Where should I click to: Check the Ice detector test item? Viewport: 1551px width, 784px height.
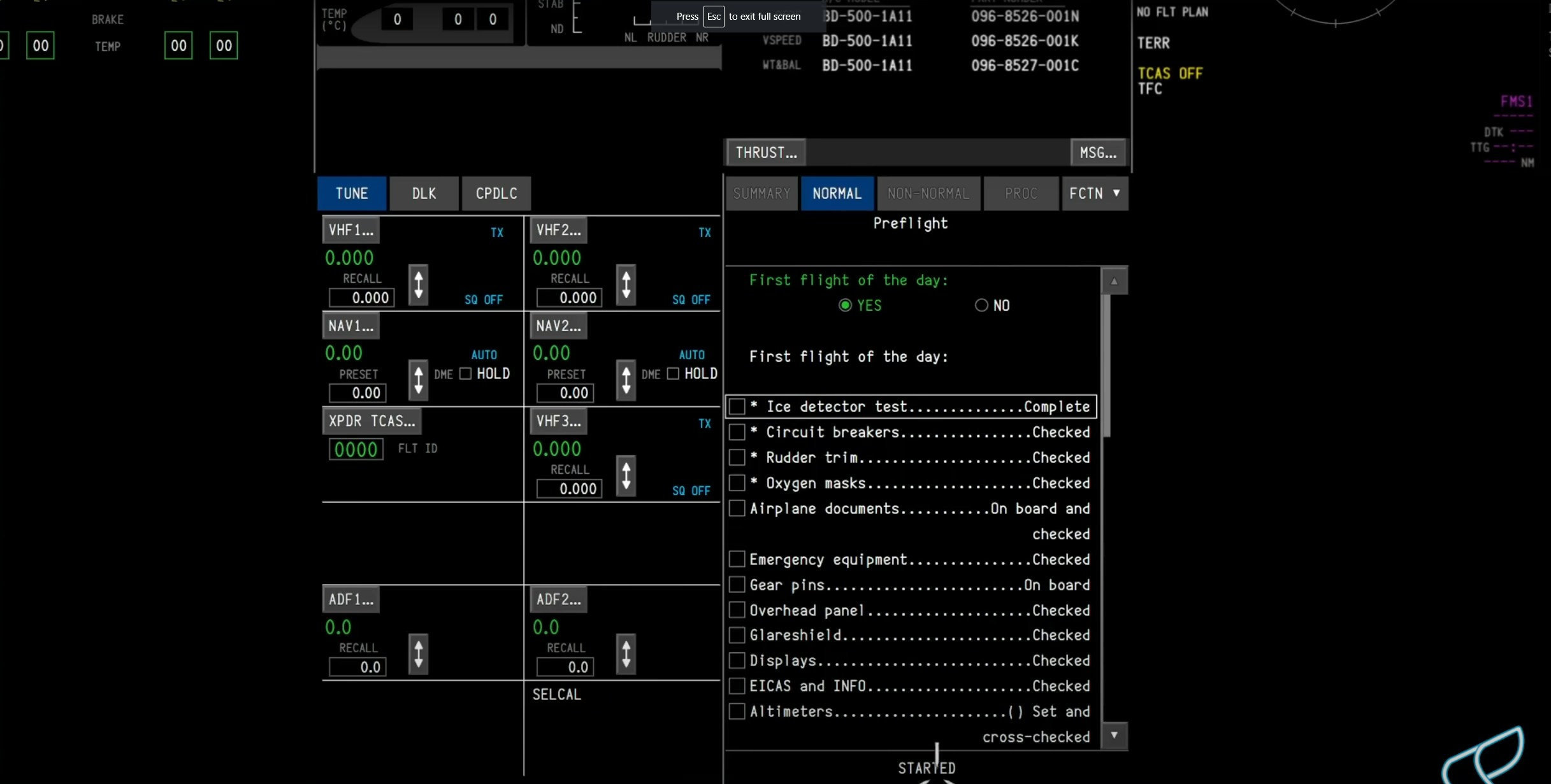coord(737,406)
